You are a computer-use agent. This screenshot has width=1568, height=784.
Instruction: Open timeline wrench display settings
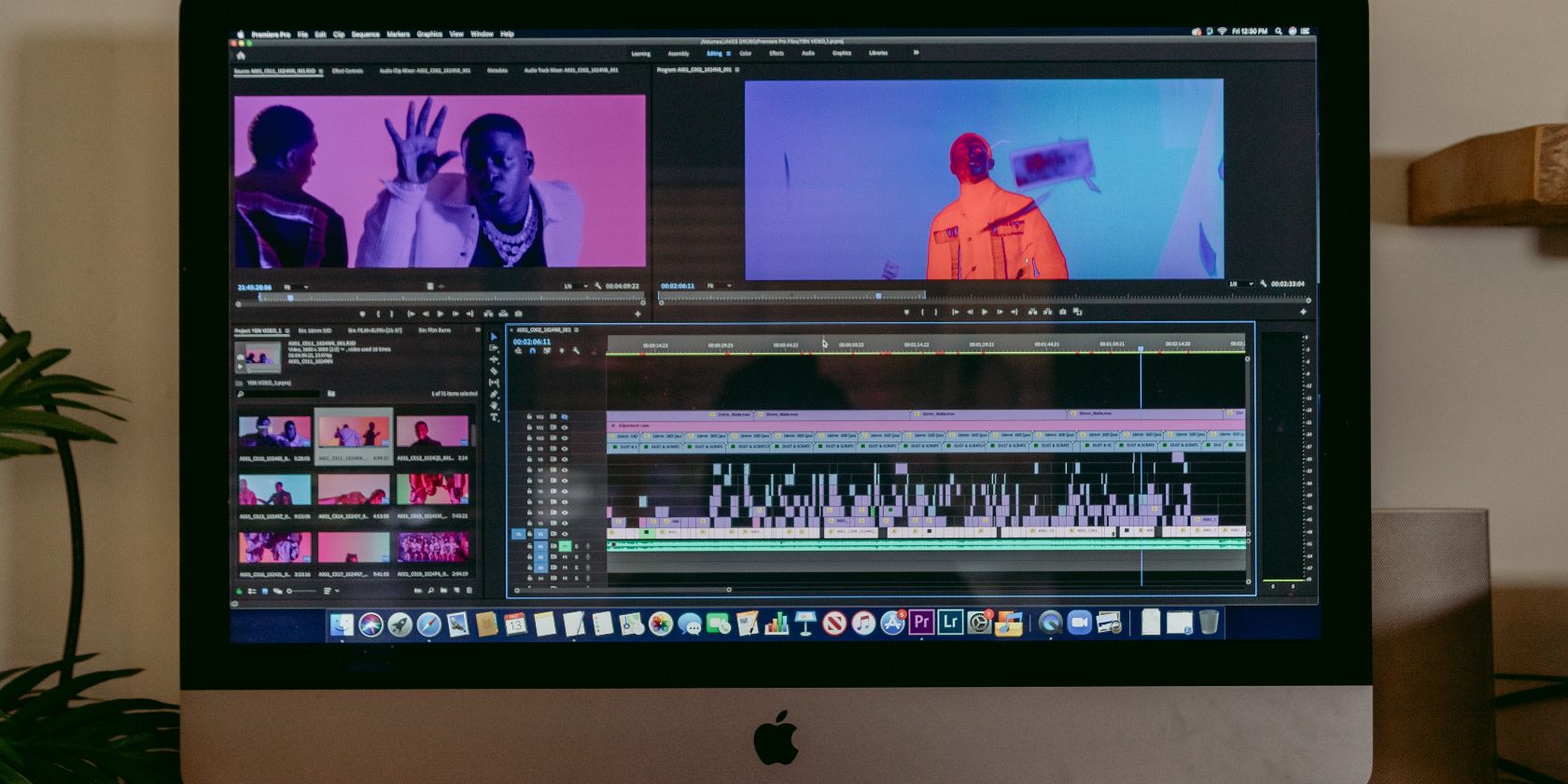(x=577, y=352)
